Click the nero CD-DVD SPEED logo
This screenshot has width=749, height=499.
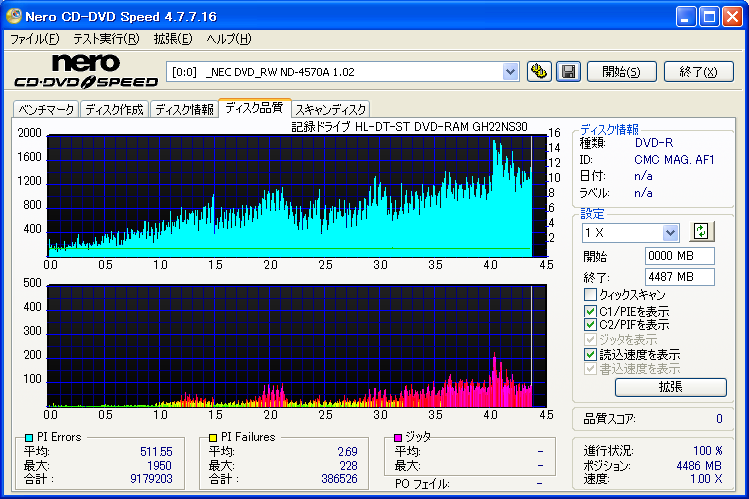point(86,71)
